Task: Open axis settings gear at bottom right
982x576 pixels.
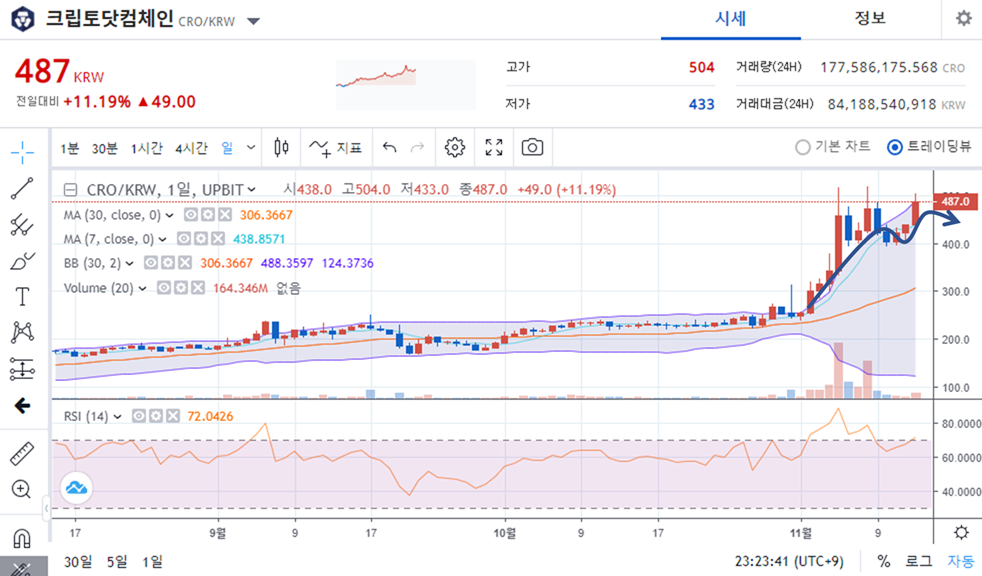Action: [x=961, y=533]
